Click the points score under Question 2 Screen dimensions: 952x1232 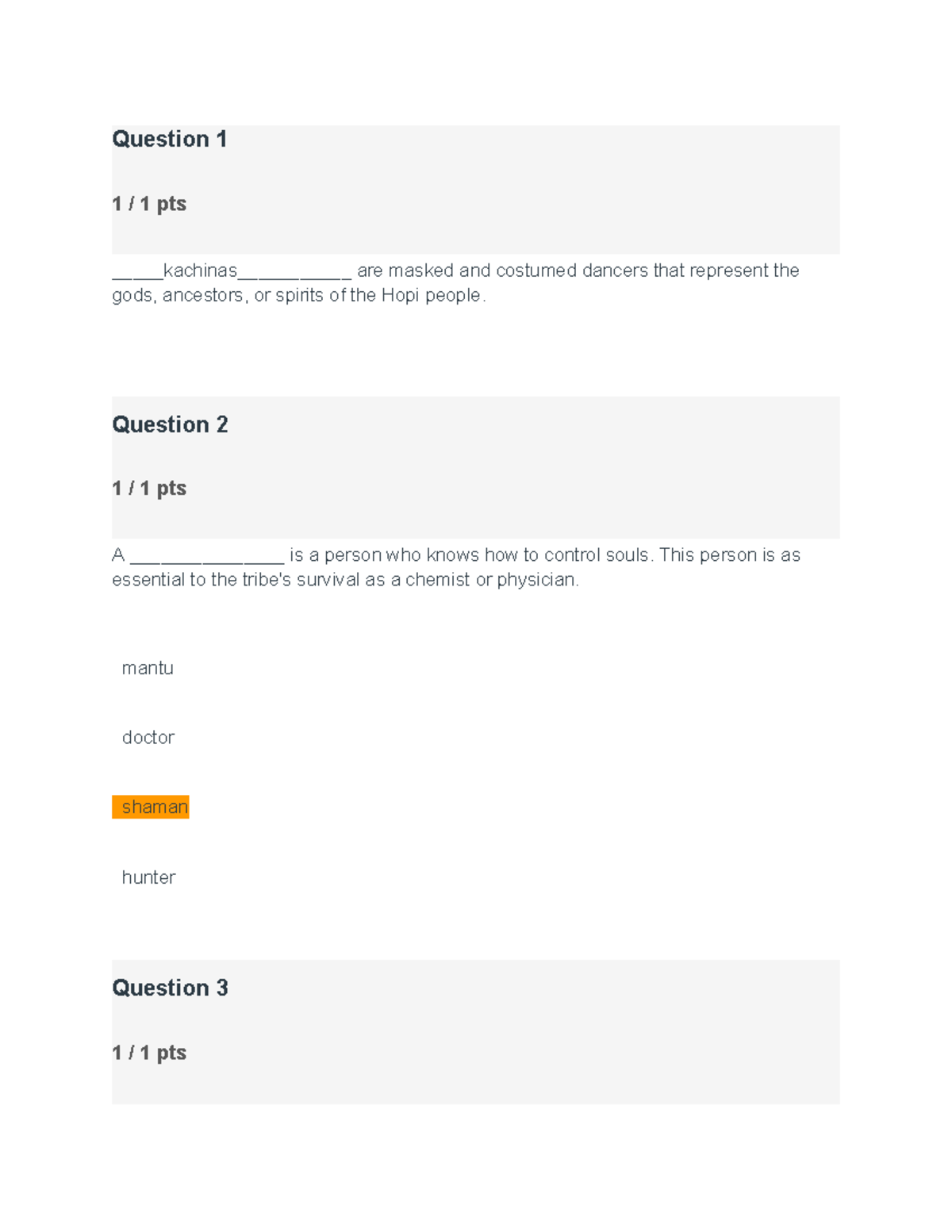(x=149, y=488)
